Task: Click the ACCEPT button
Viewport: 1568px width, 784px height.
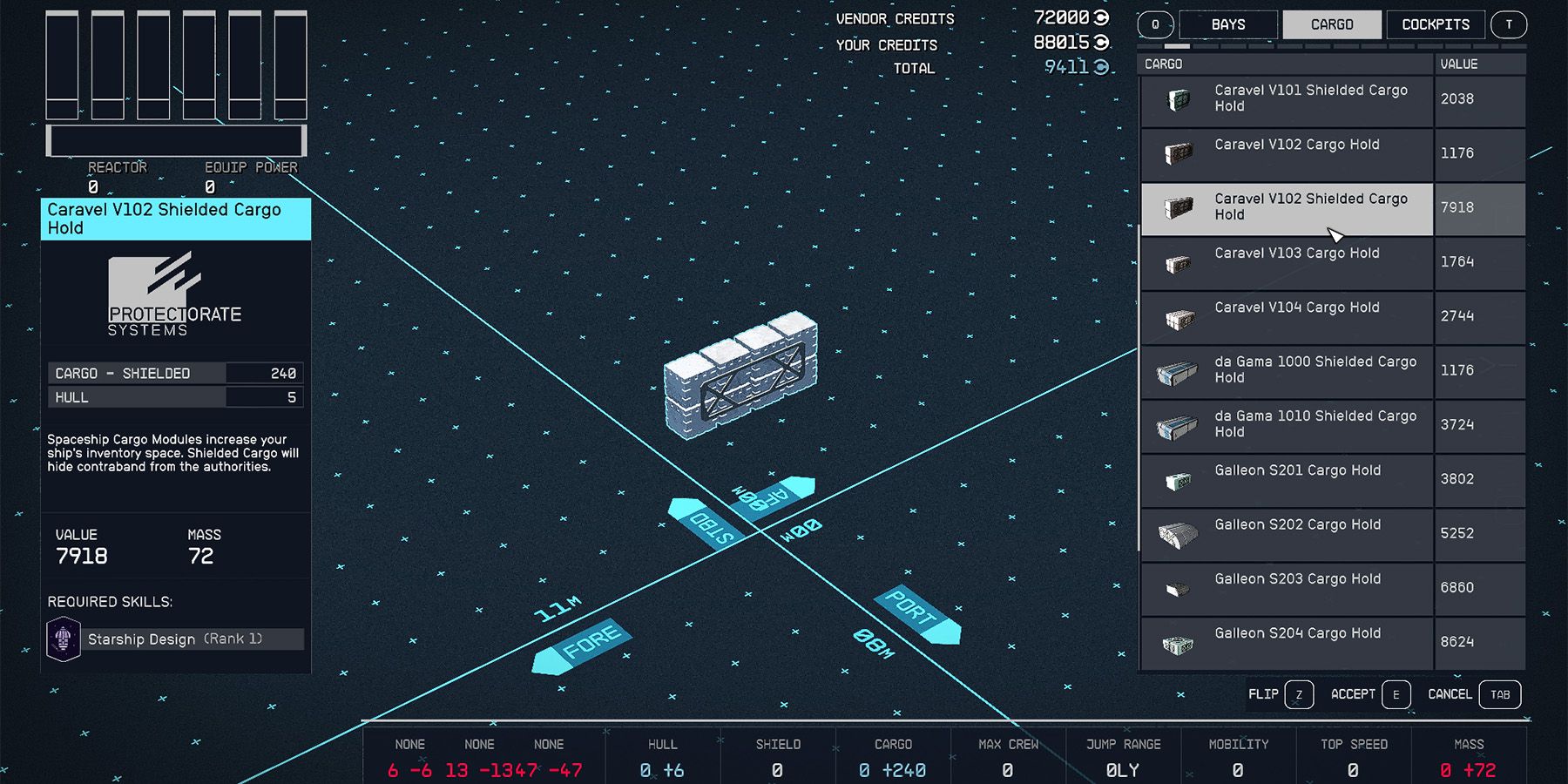Action: (1352, 694)
